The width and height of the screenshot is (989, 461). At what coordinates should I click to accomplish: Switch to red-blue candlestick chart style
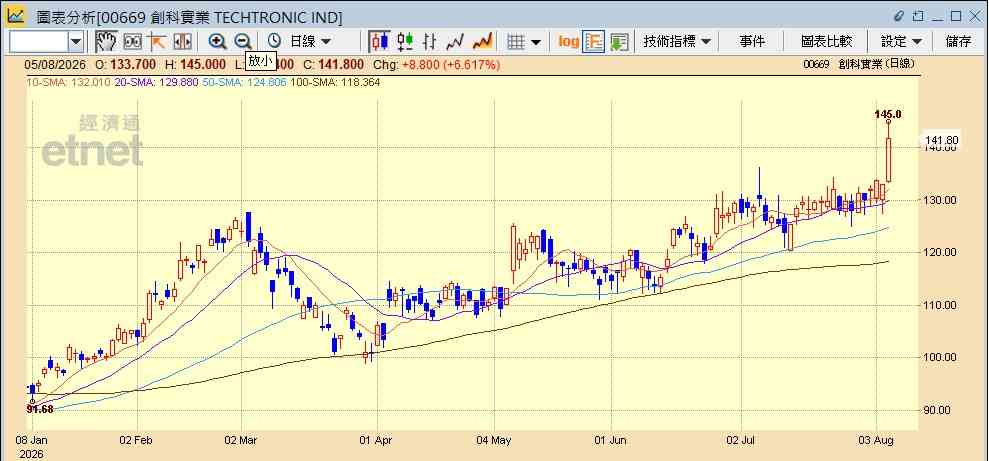(x=380, y=42)
